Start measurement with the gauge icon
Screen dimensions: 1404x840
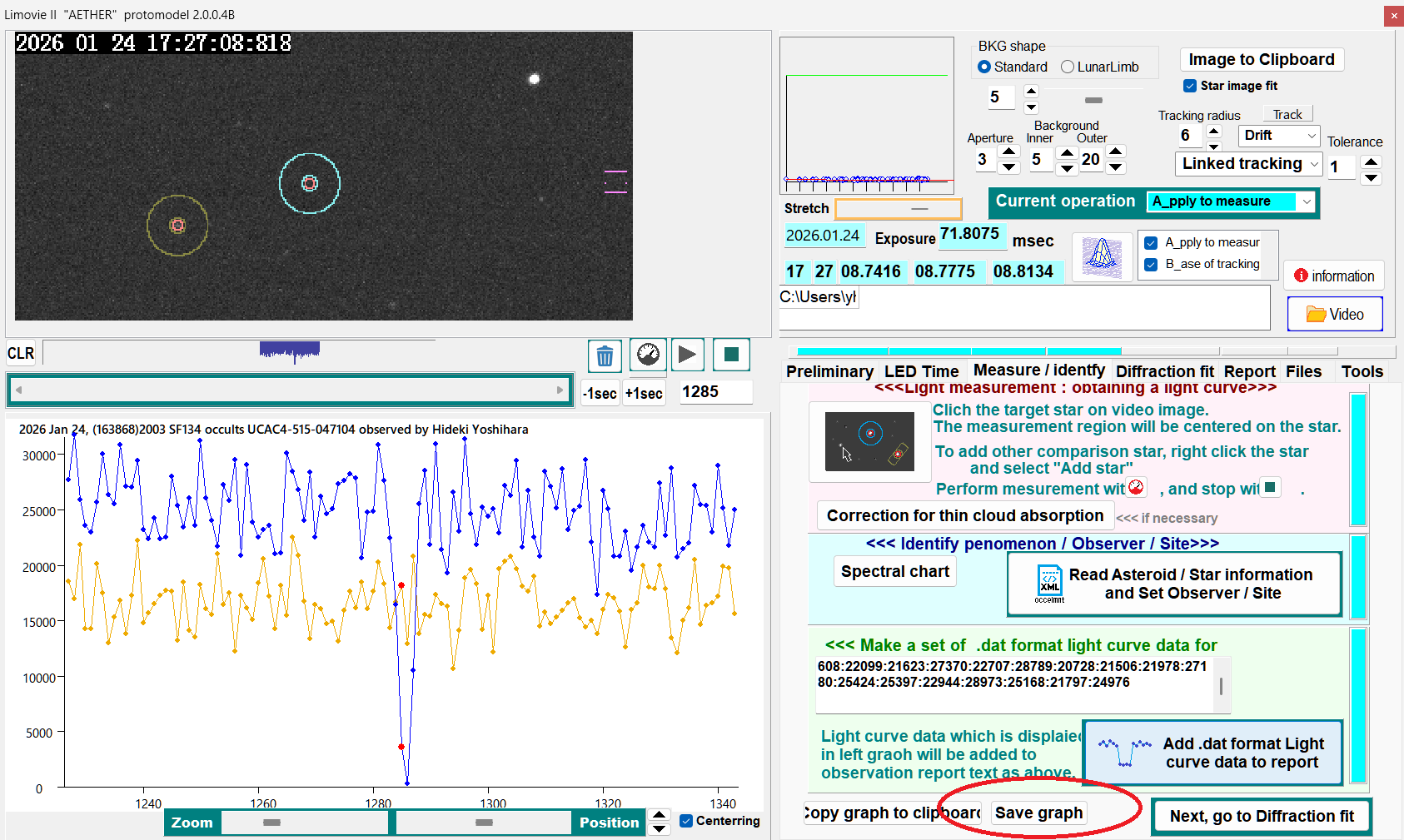point(648,355)
